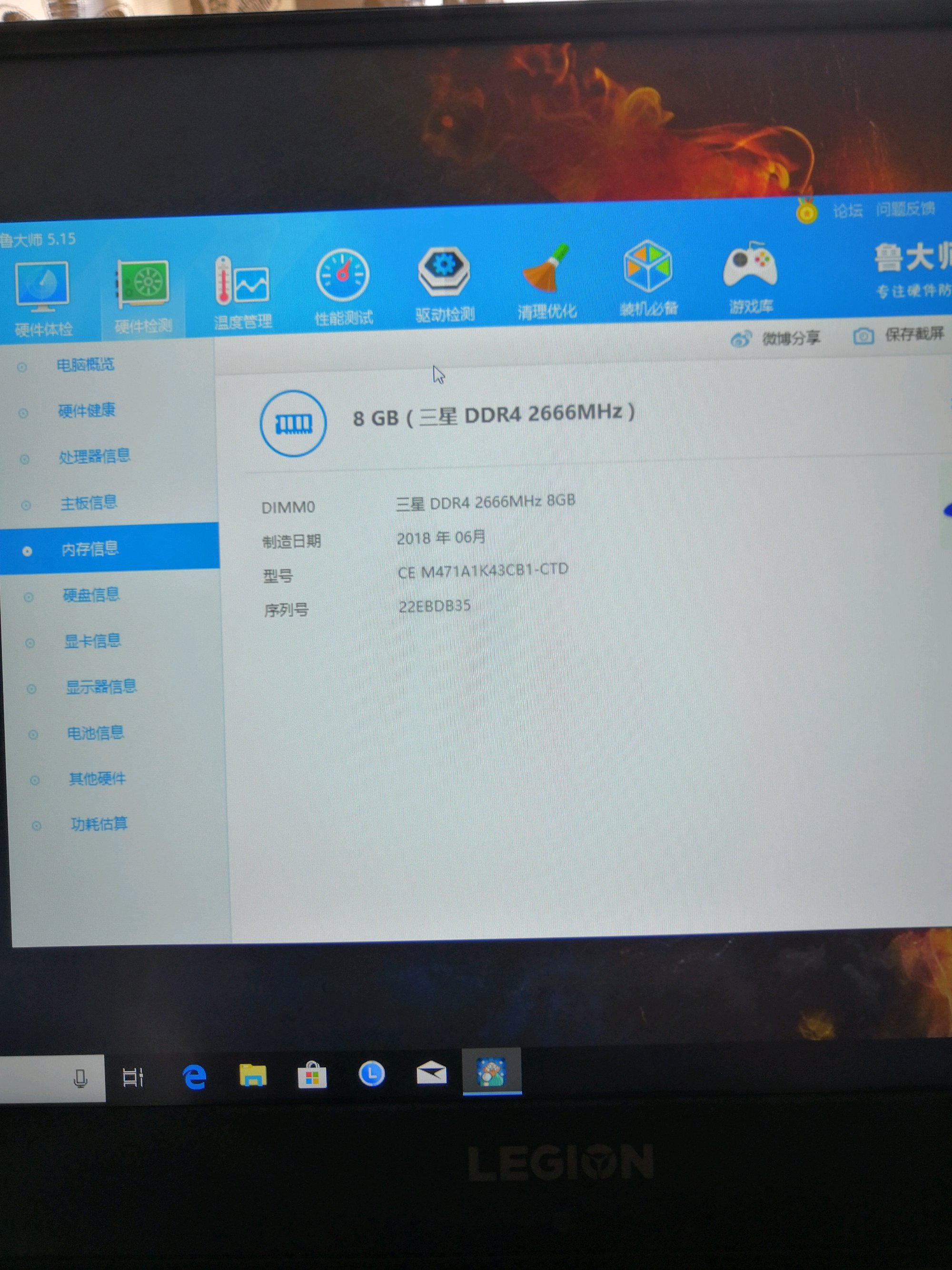The image size is (952, 1270).
Task: Click the 序列号 label
Action: click(287, 610)
